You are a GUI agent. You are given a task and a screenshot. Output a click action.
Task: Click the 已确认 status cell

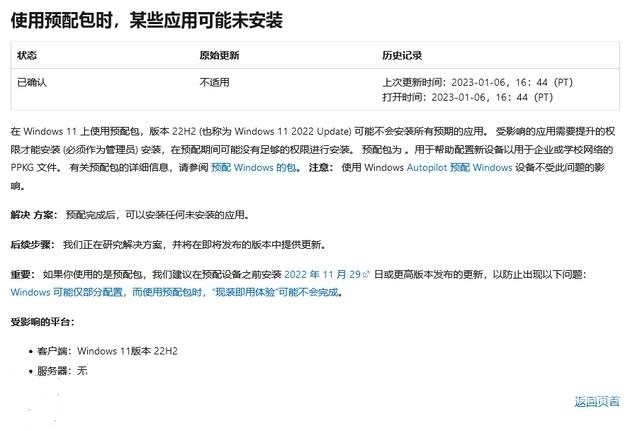click(x=32, y=82)
